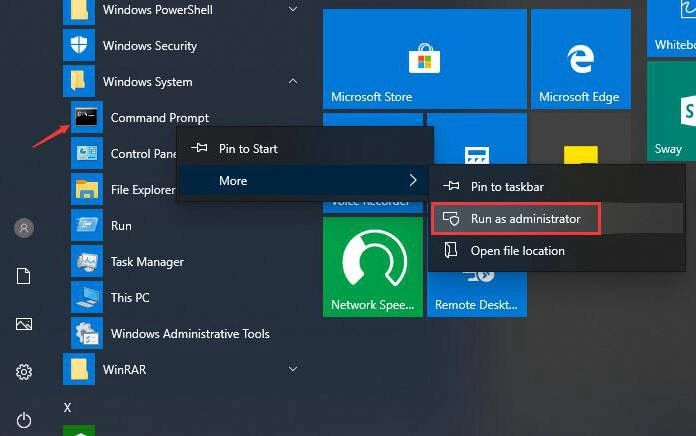Open the Run icon
Image resolution: width=696 pixels, height=436 pixels.
coord(86,226)
